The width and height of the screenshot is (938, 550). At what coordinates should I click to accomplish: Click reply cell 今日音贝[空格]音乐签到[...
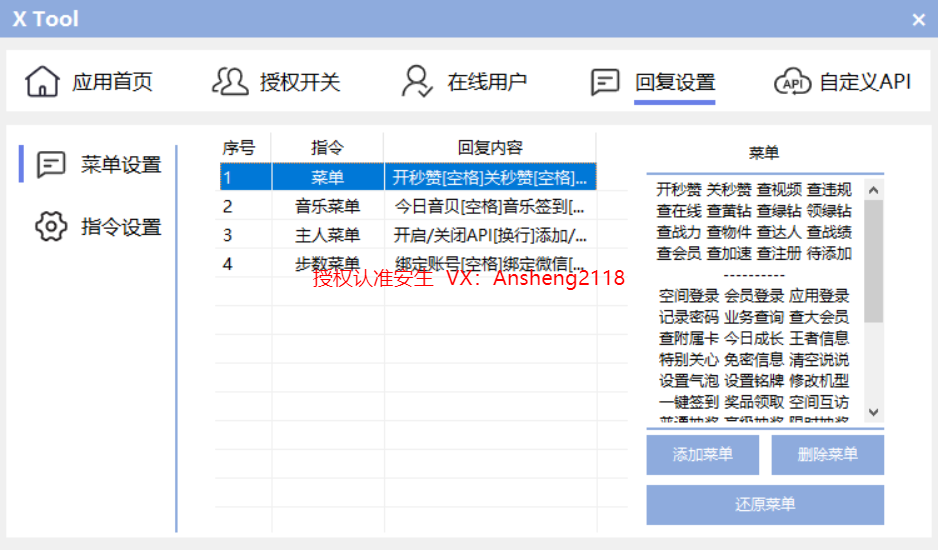coord(490,206)
